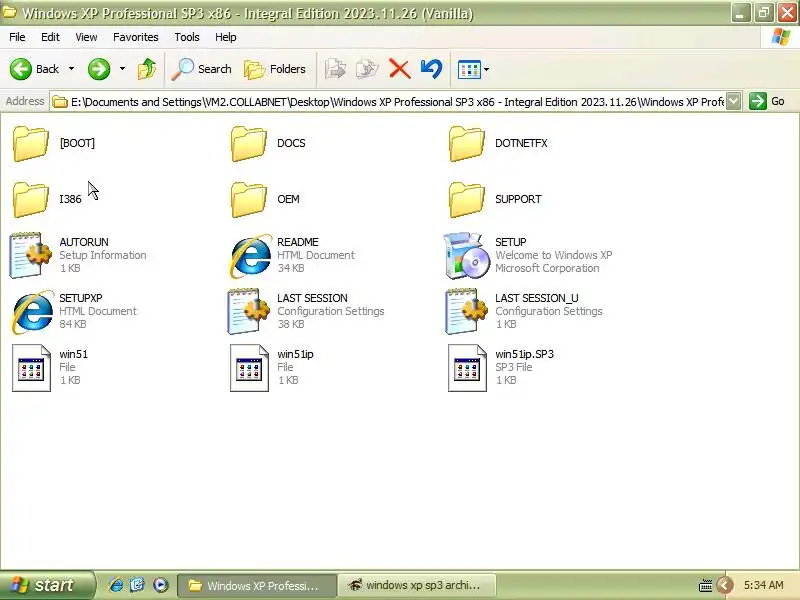This screenshot has height=600, width=800.
Task: Click the keyboard icon in system tray
Action: [706, 586]
